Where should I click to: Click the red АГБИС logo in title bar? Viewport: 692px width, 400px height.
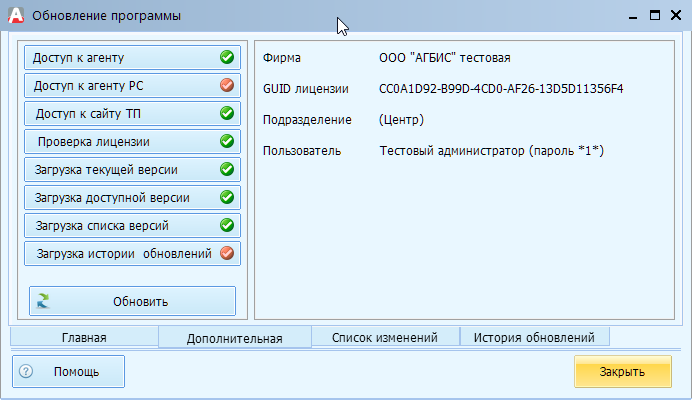16,15
